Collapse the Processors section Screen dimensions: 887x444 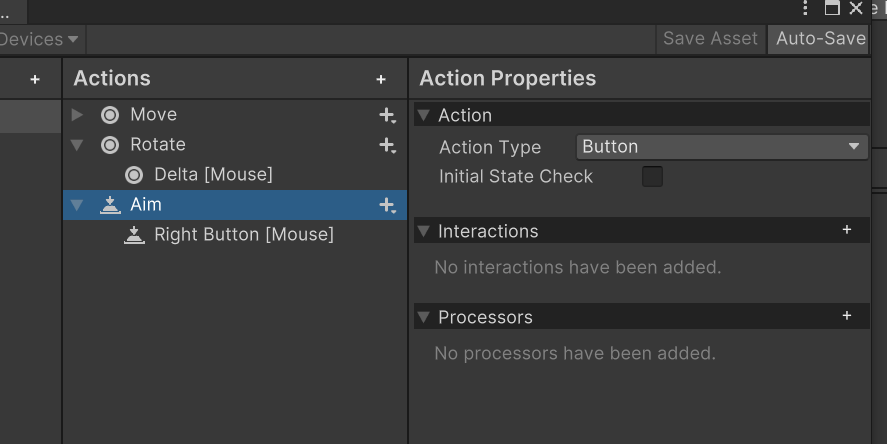pos(423,317)
